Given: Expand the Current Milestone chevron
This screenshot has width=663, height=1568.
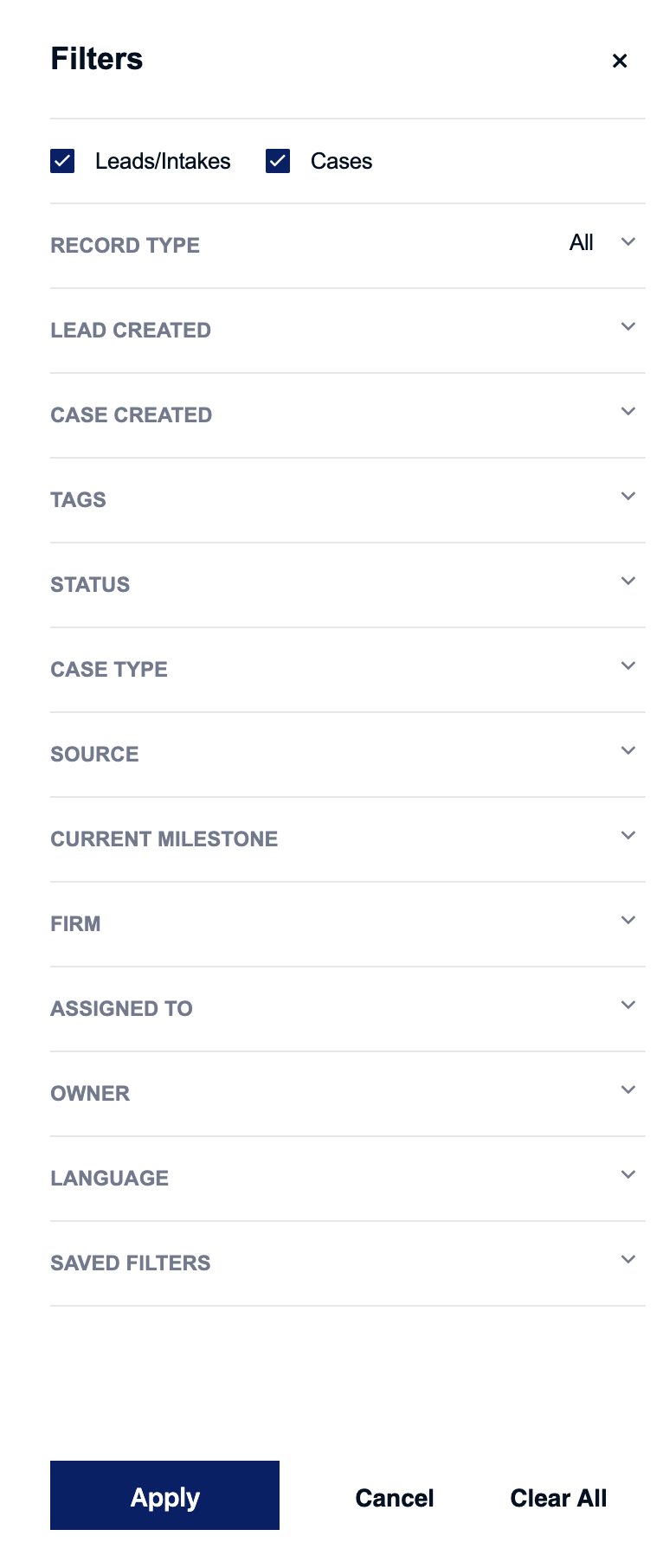Looking at the screenshot, I should [x=628, y=835].
